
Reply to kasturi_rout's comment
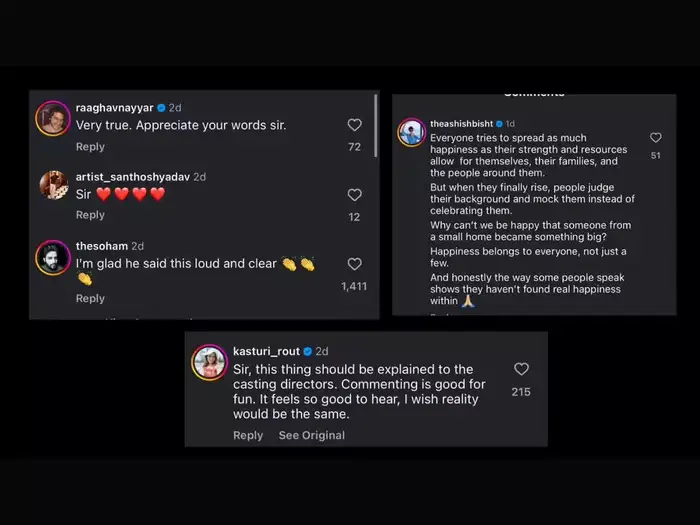pos(248,435)
